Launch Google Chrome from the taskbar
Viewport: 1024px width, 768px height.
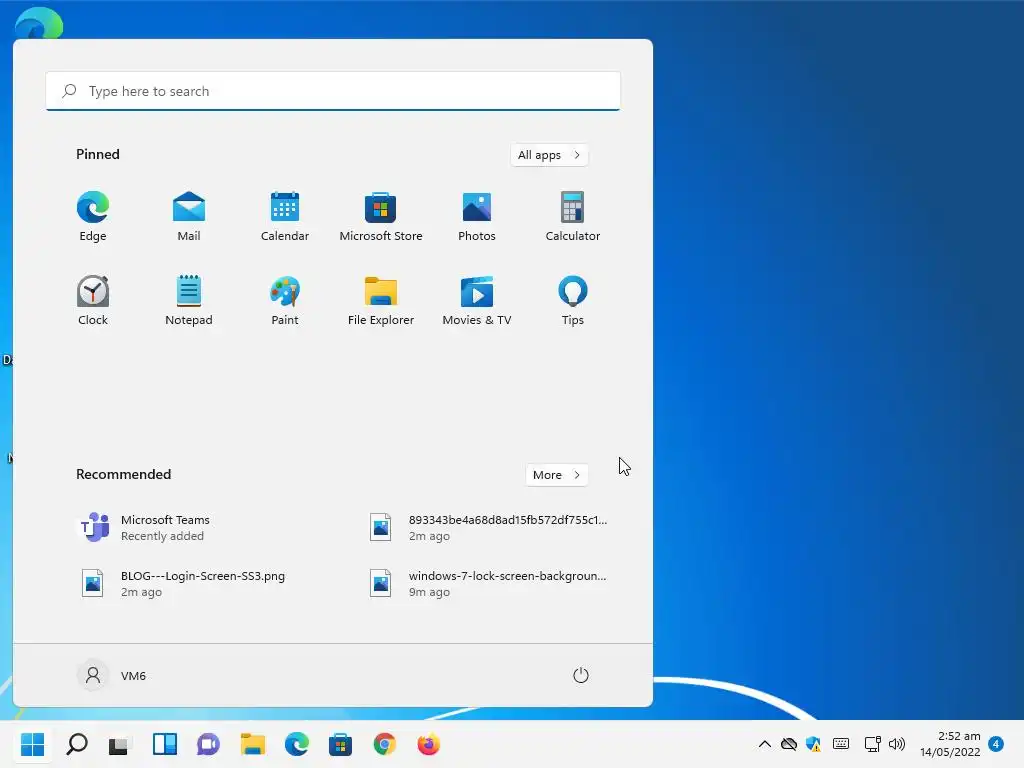pos(385,744)
